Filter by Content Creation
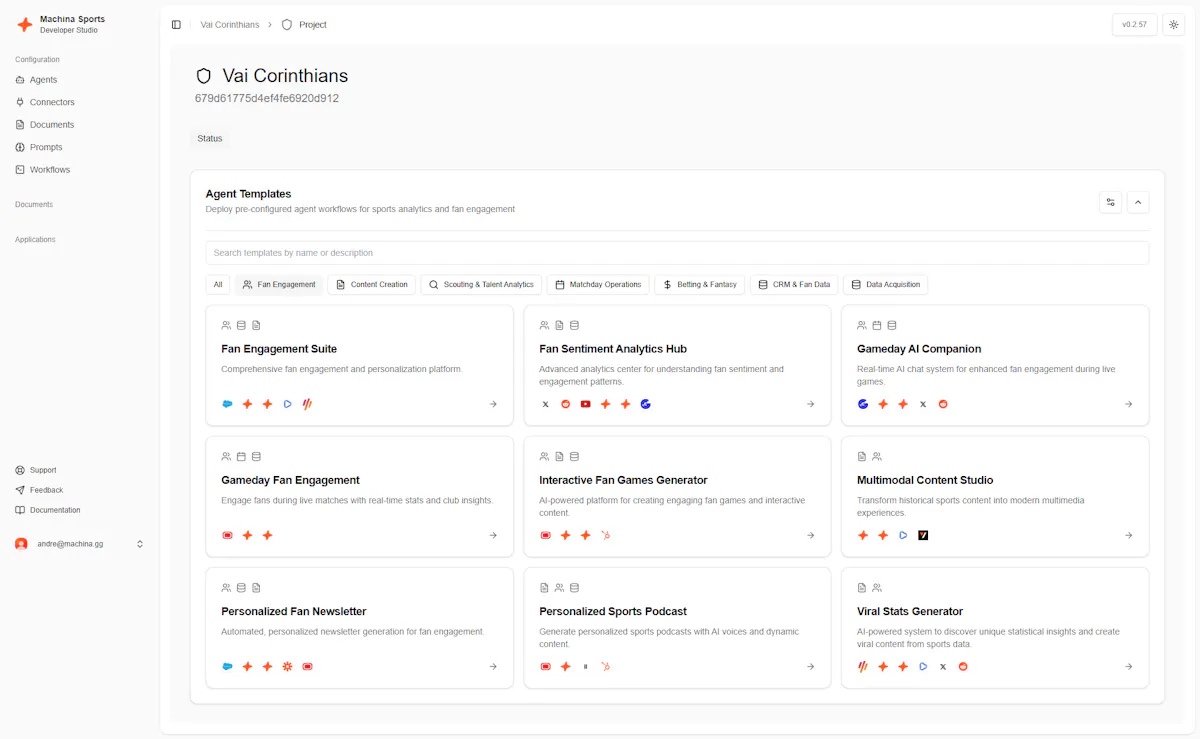Image resolution: width=1200 pixels, height=739 pixels. click(371, 285)
